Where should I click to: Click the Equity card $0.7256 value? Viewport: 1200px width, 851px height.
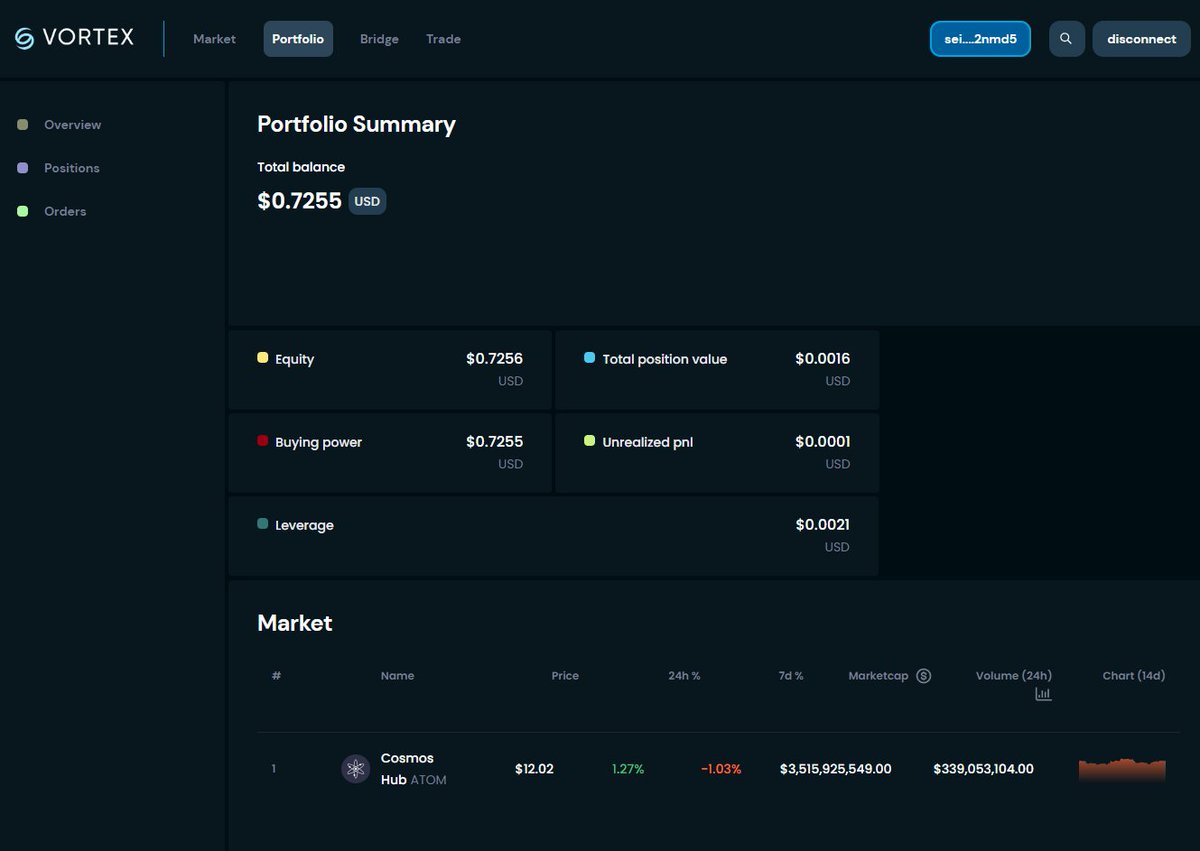point(494,359)
